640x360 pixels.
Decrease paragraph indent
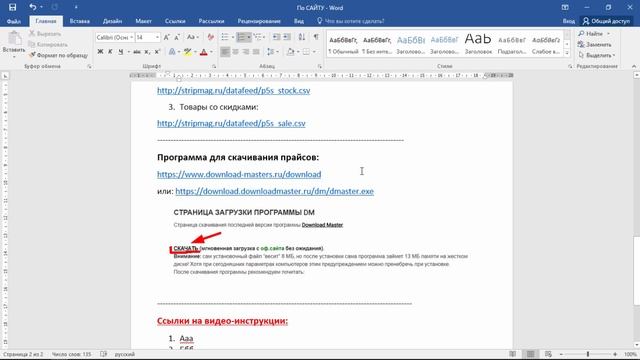pos(277,37)
